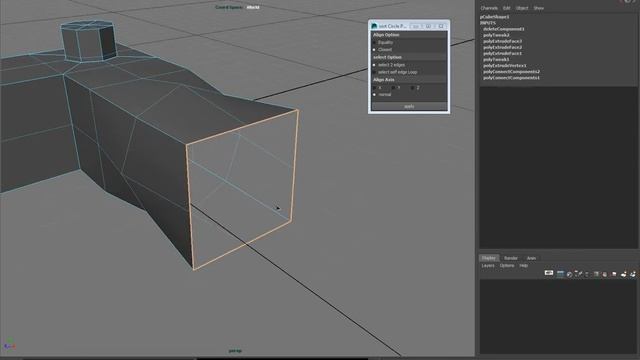Viewport: 640px width, 360px height.
Task: Select the Equally align option
Action: [x=374, y=42]
